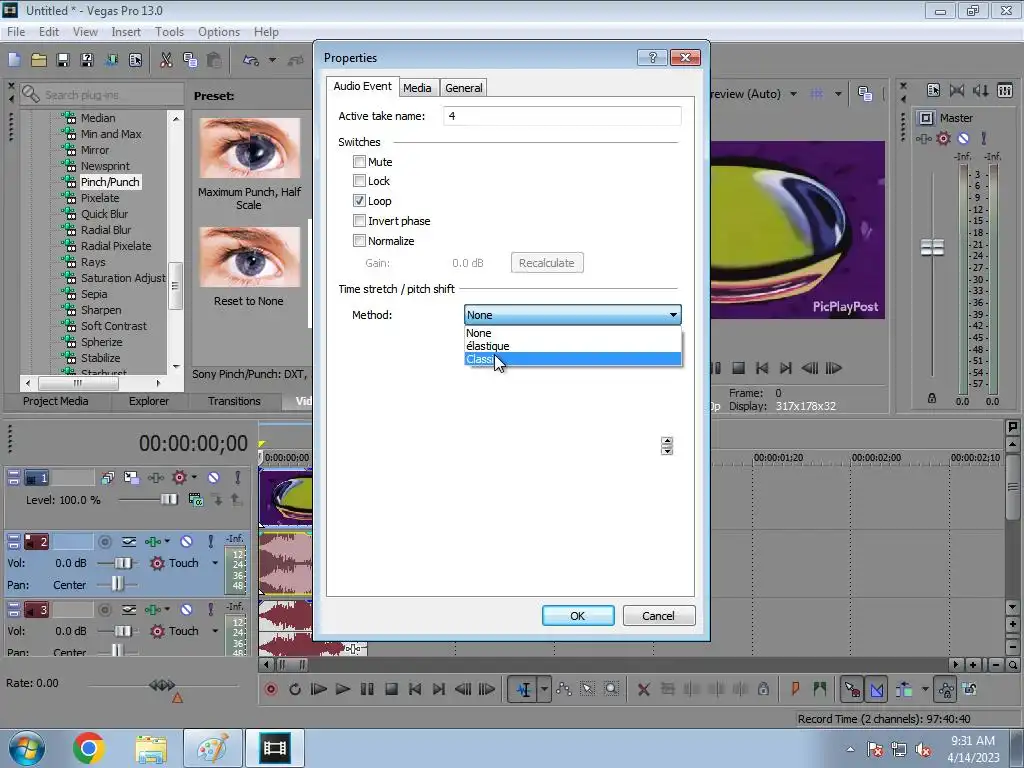Click track 1 Level slider handle
This screenshot has height=768, width=1024.
[168, 500]
